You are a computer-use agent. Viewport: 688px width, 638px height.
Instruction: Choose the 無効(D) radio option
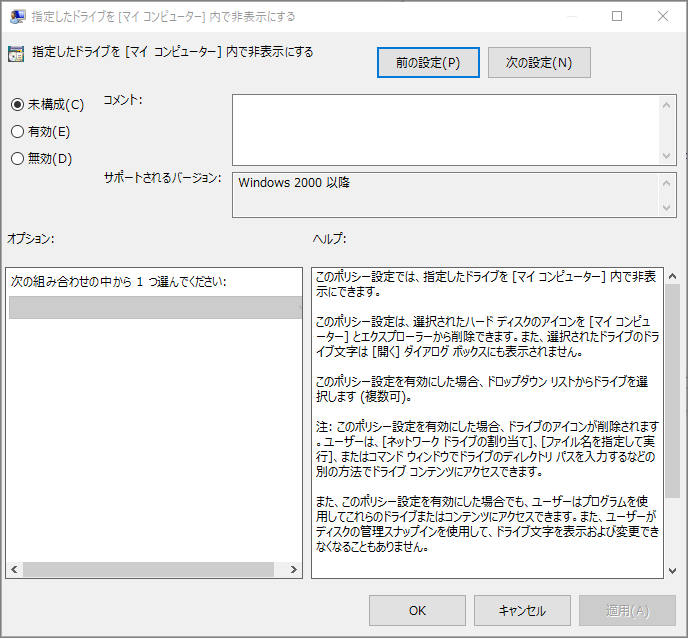(17, 158)
